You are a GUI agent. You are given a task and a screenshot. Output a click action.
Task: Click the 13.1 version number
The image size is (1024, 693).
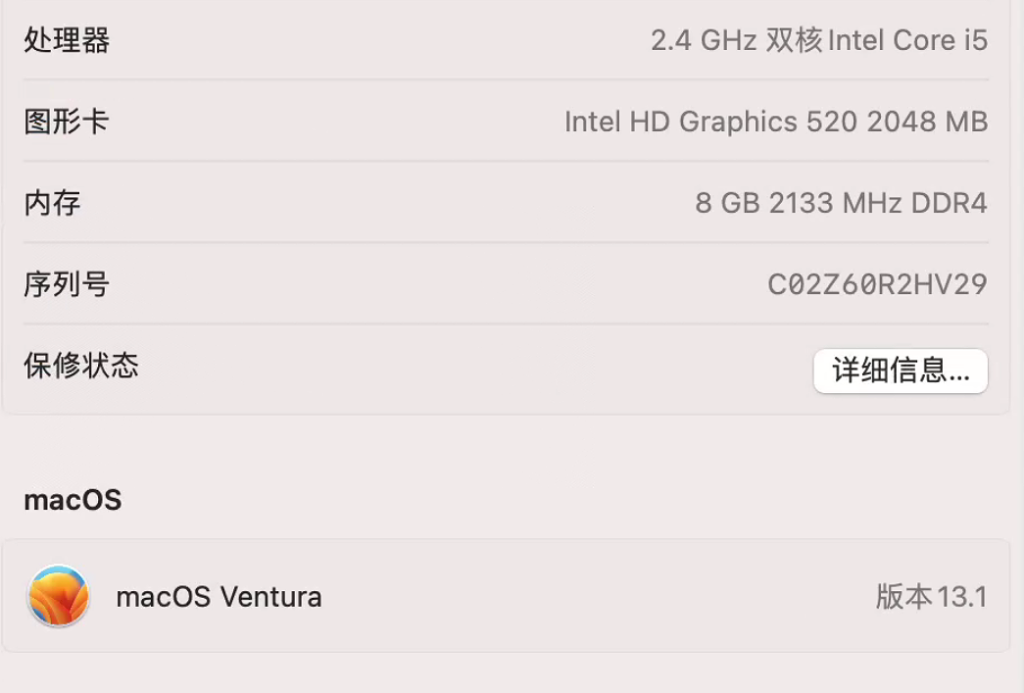pos(963,597)
